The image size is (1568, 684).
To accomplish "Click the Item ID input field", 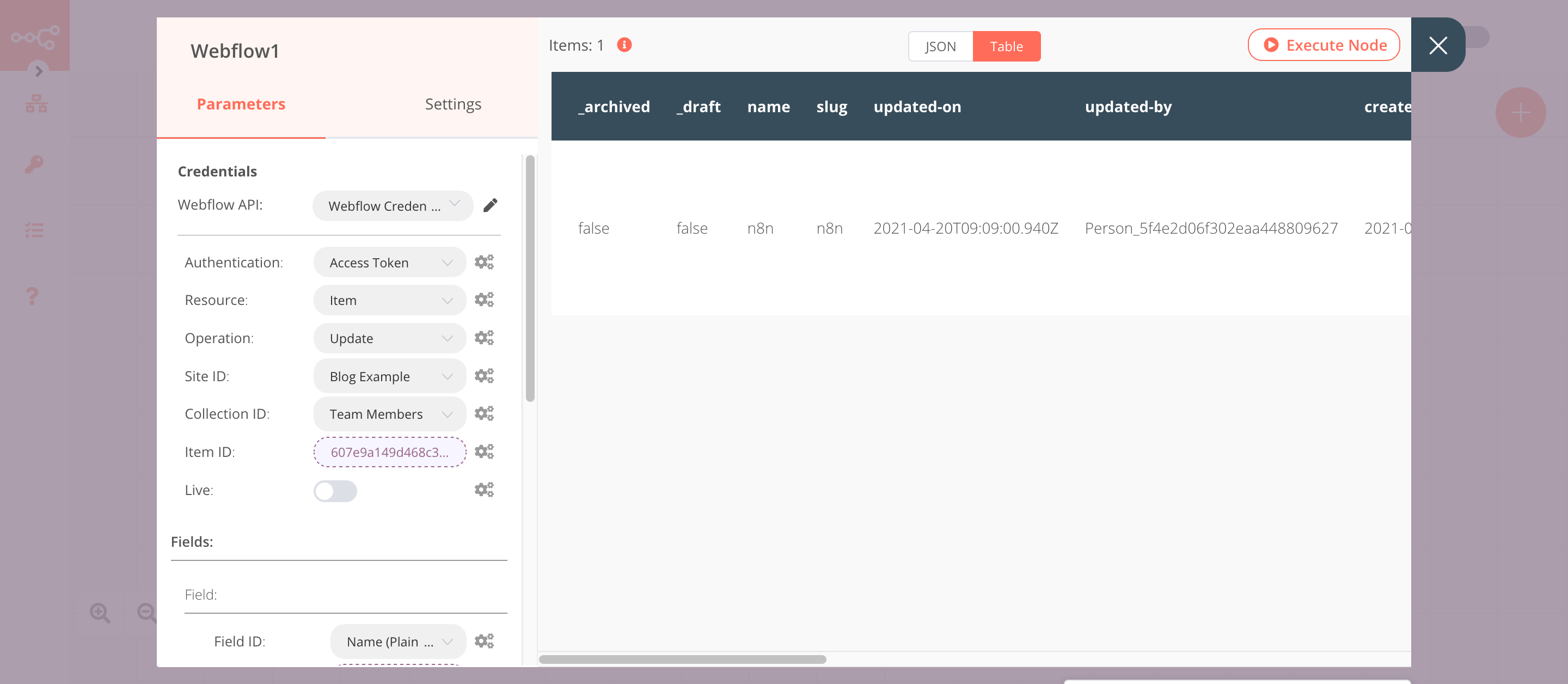I will point(390,451).
